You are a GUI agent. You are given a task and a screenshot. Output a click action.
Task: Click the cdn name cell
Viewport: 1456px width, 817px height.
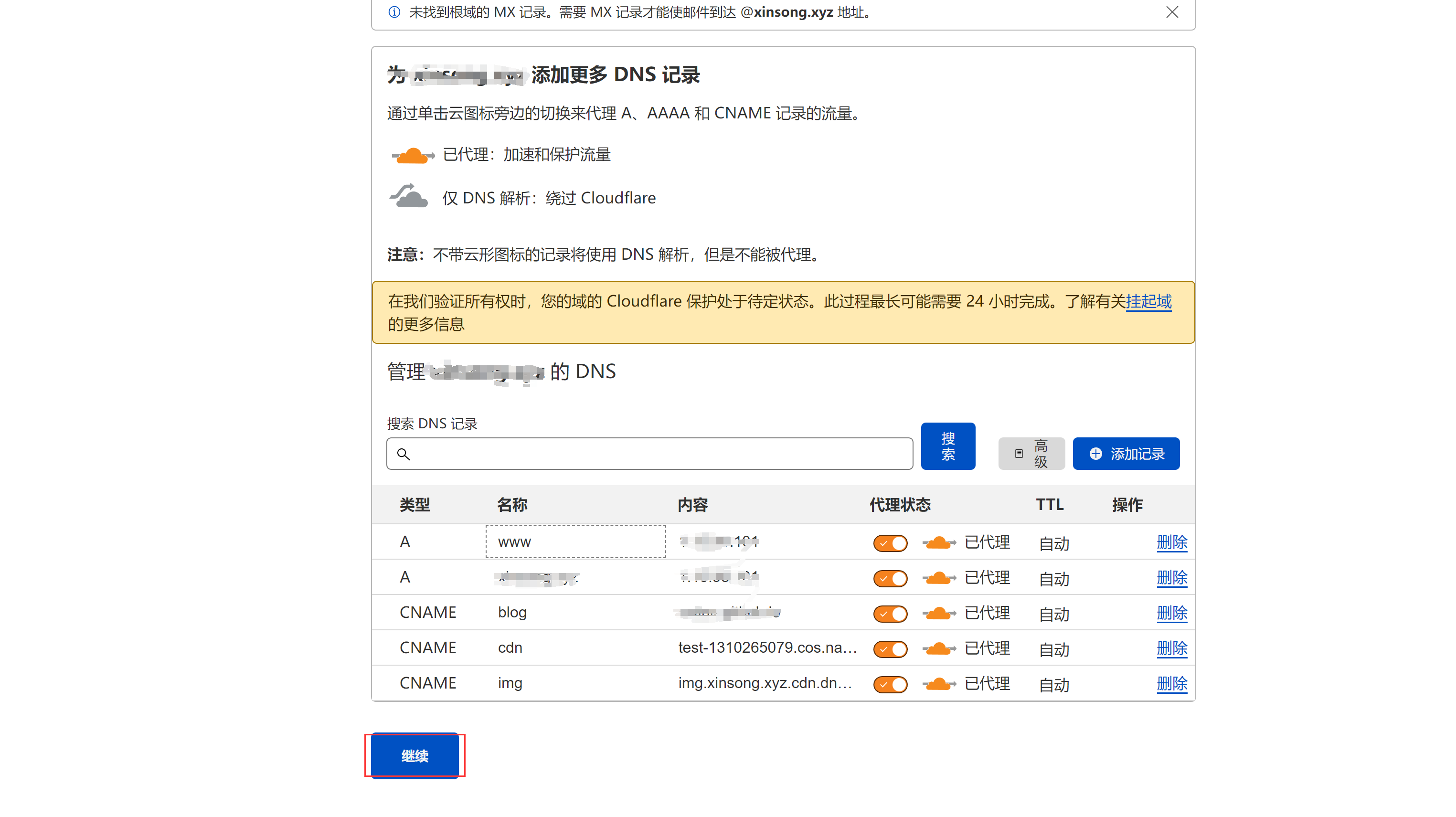pos(510,647)
